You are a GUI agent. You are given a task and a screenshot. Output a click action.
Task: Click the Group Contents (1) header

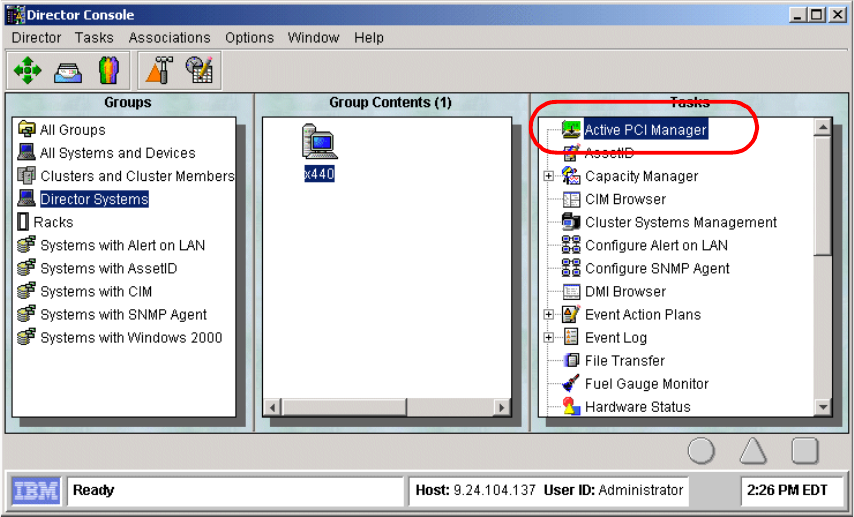[x=391, y=102]
